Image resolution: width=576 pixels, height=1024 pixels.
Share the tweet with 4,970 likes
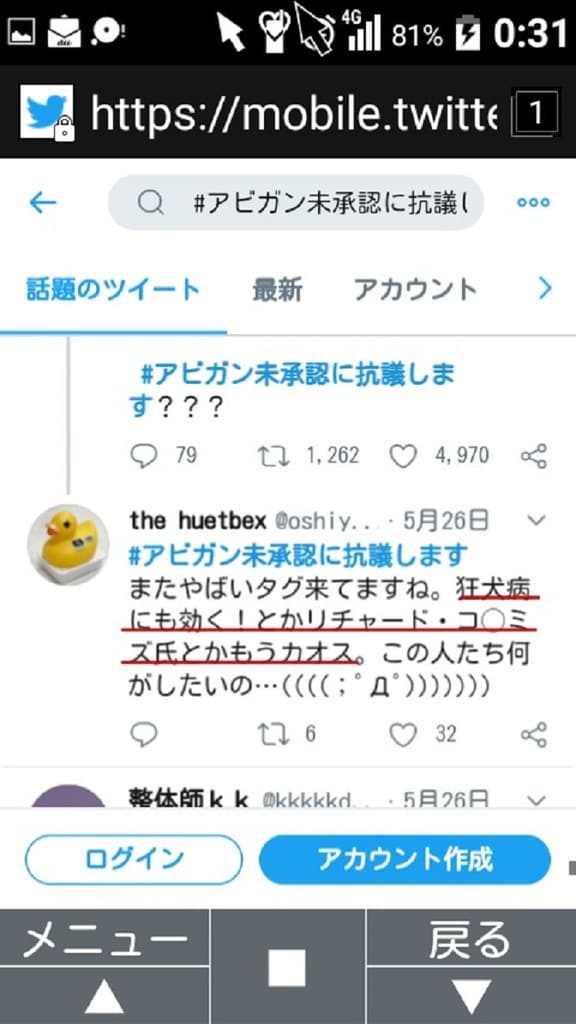534,456
